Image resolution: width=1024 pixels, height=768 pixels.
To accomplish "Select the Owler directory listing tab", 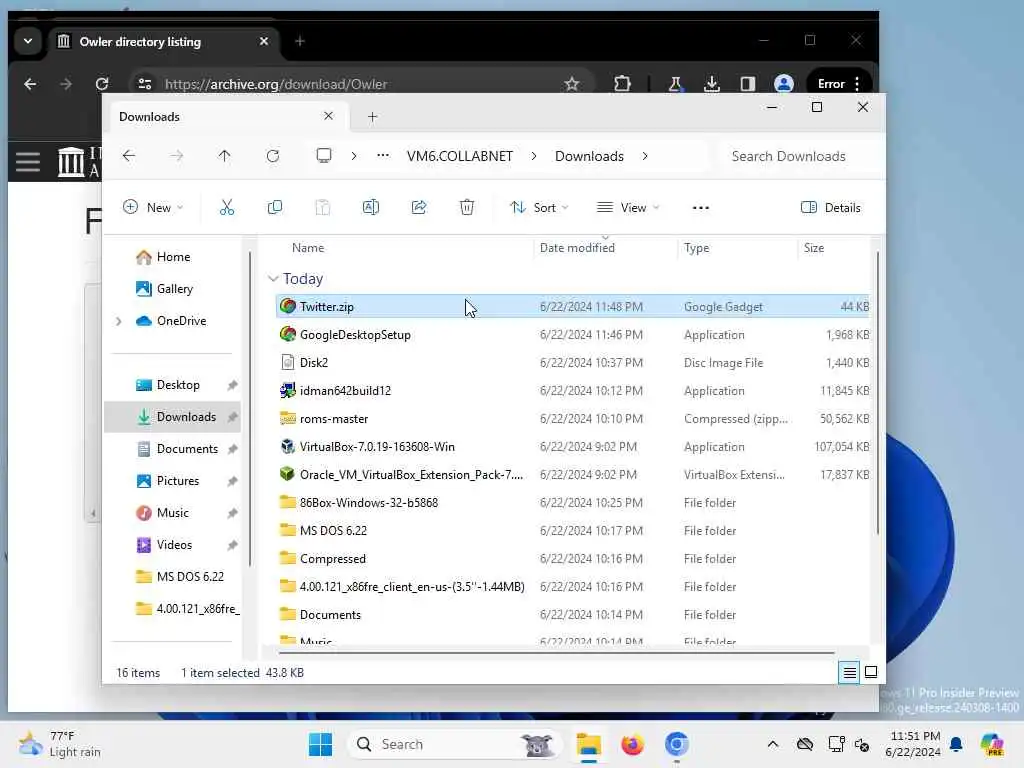I will [x=163, y=42].
